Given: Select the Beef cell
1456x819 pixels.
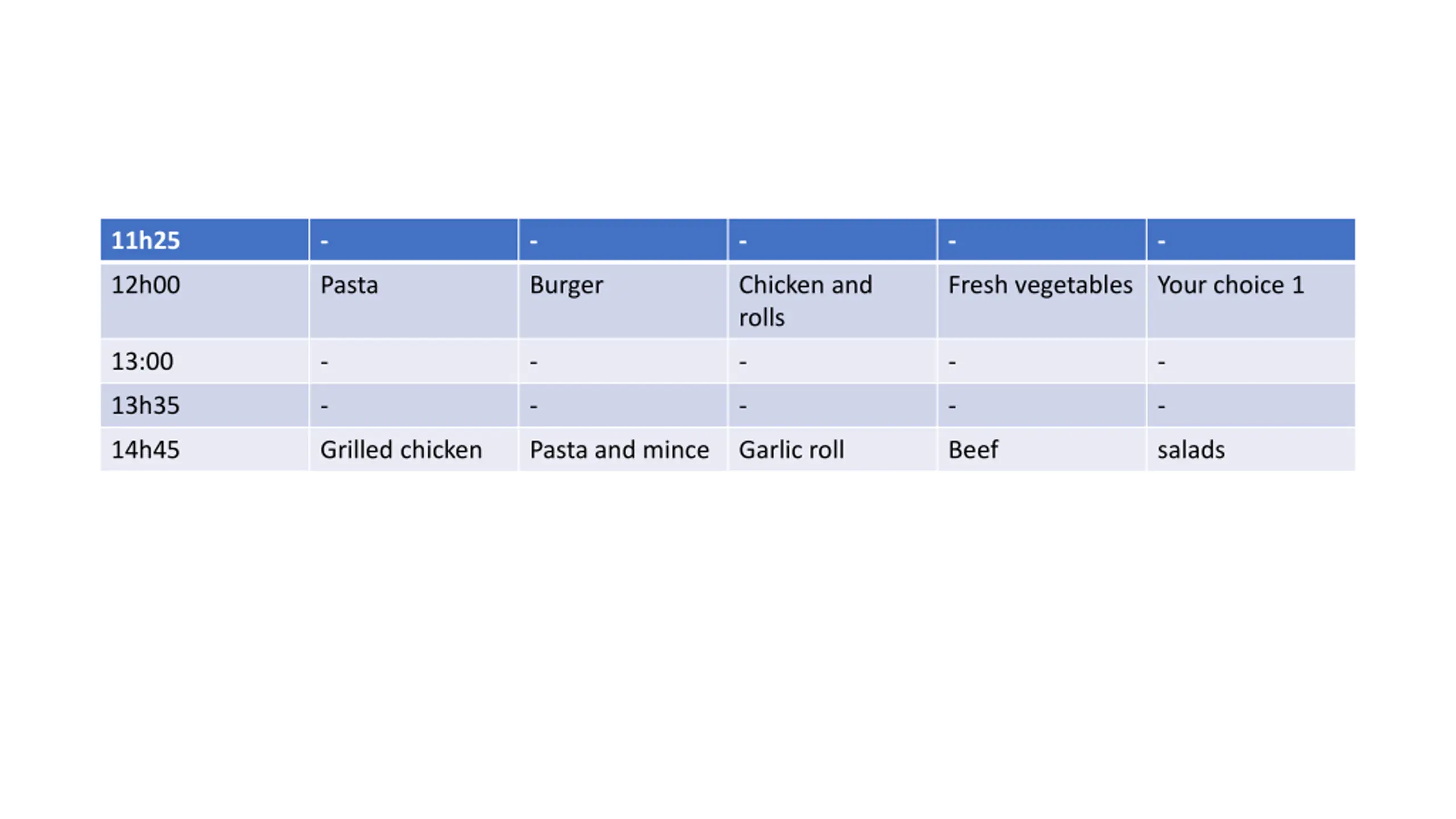Looking at the screenshot, I should [1041, 449].
